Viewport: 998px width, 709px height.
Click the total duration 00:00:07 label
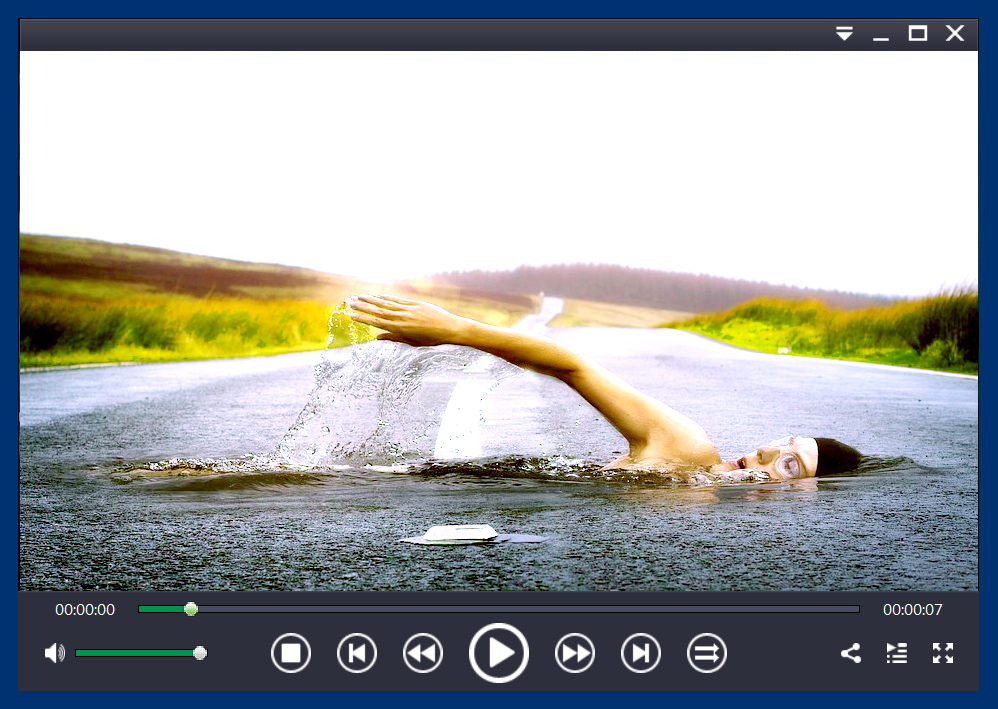click(912, 609)
